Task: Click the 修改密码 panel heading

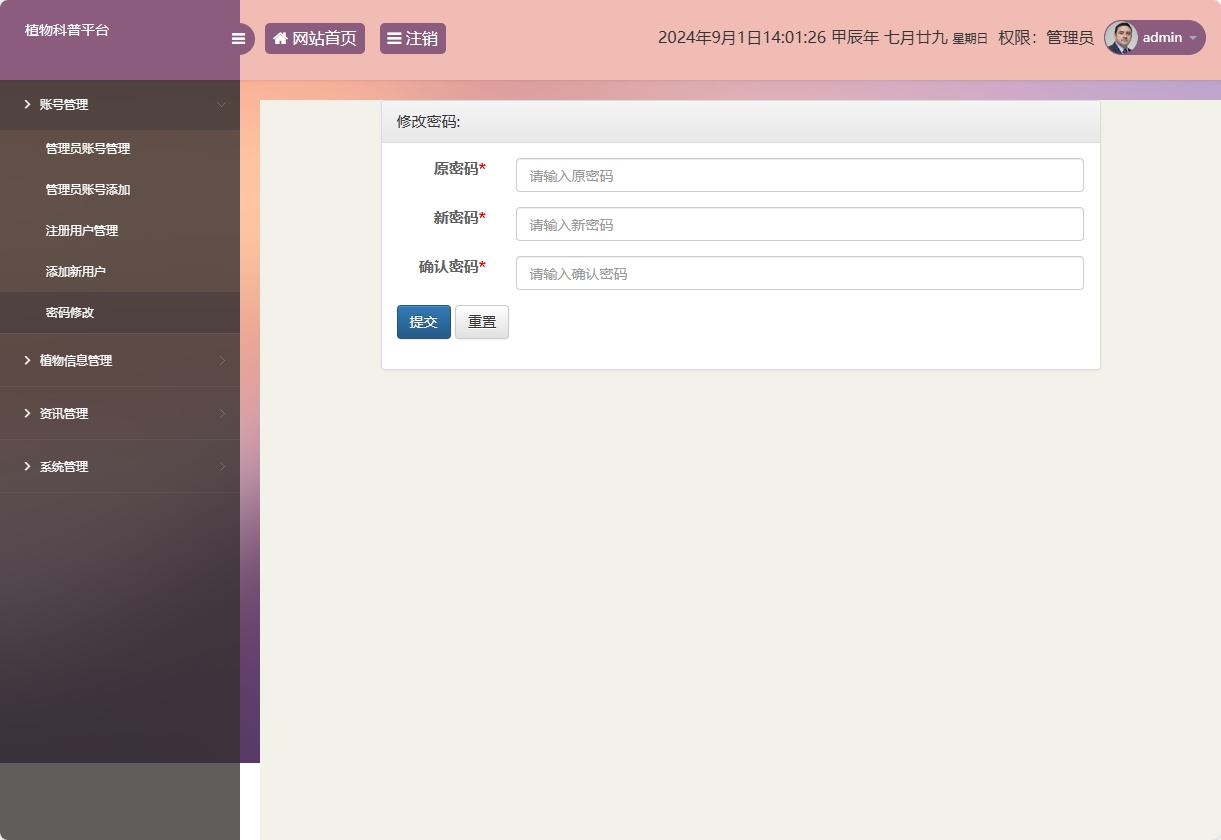Action: (429, 122)
